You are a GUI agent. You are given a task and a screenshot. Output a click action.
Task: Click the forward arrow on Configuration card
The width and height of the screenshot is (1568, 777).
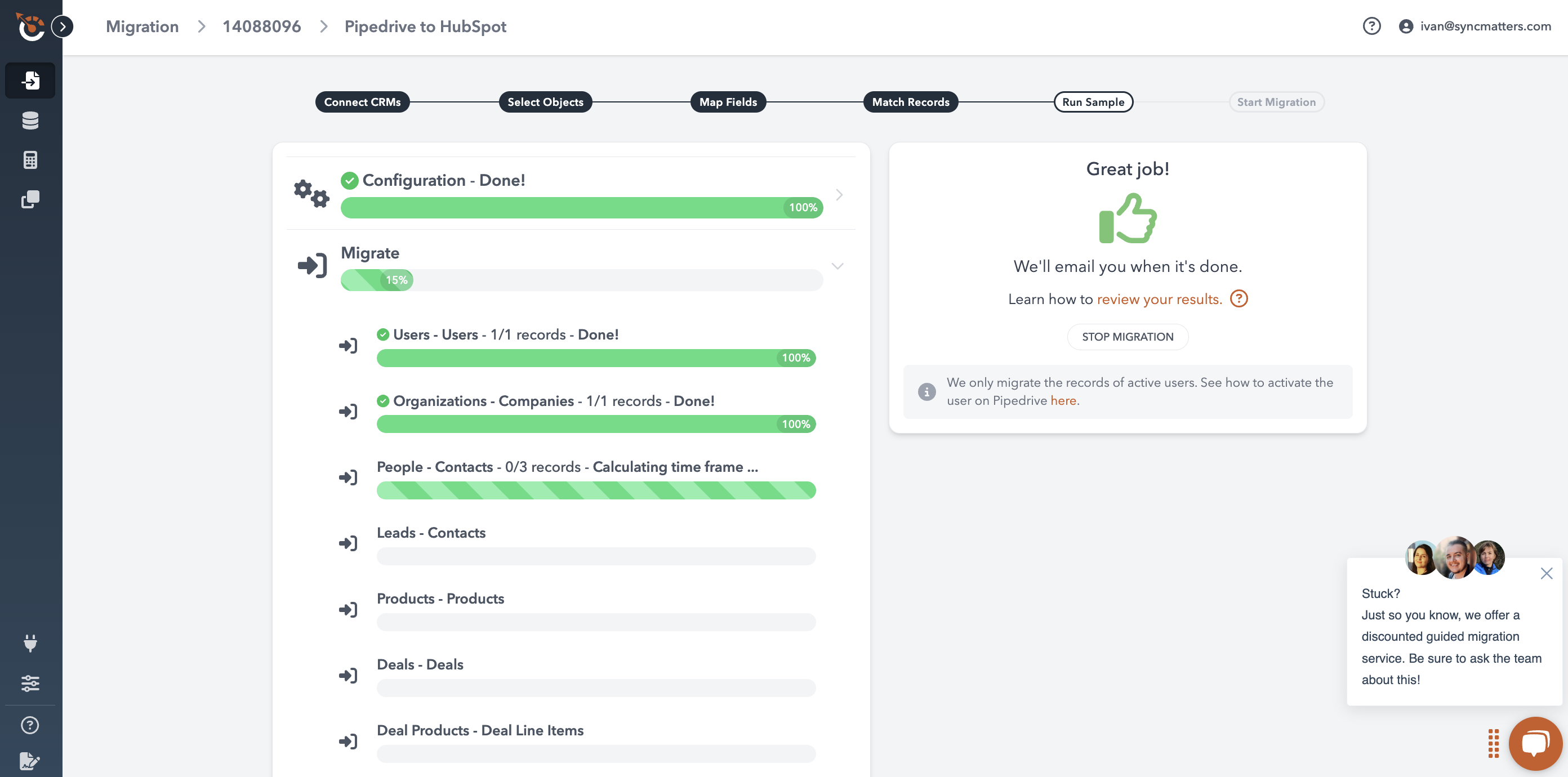pyautogui.click(x=838, y=194)
